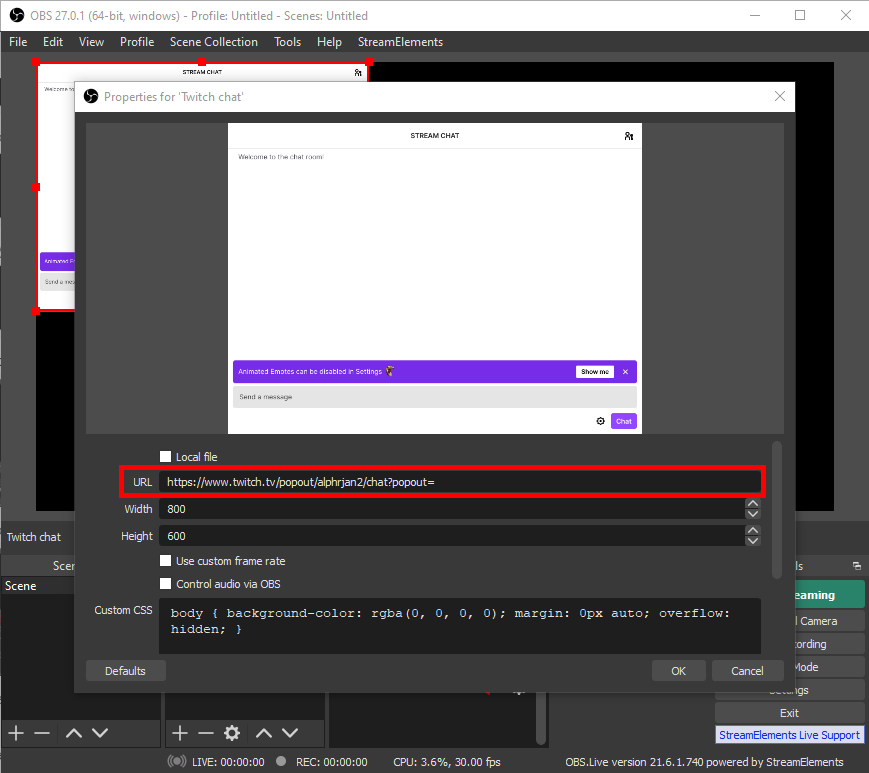Open the Help menu
This screenshot has width=869, height=773.
[x=329, y=42]
